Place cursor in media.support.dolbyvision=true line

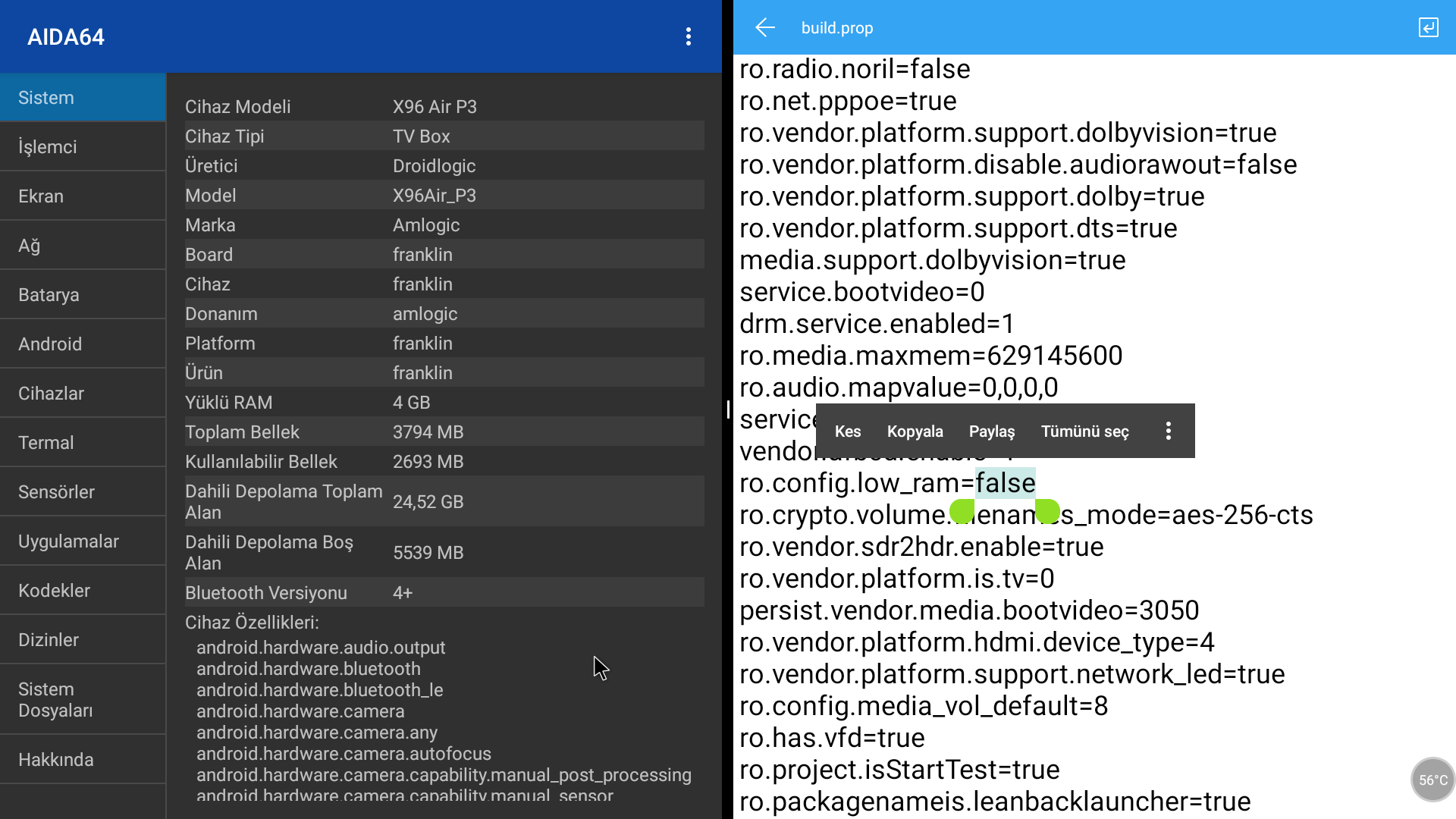coord(933,260)
